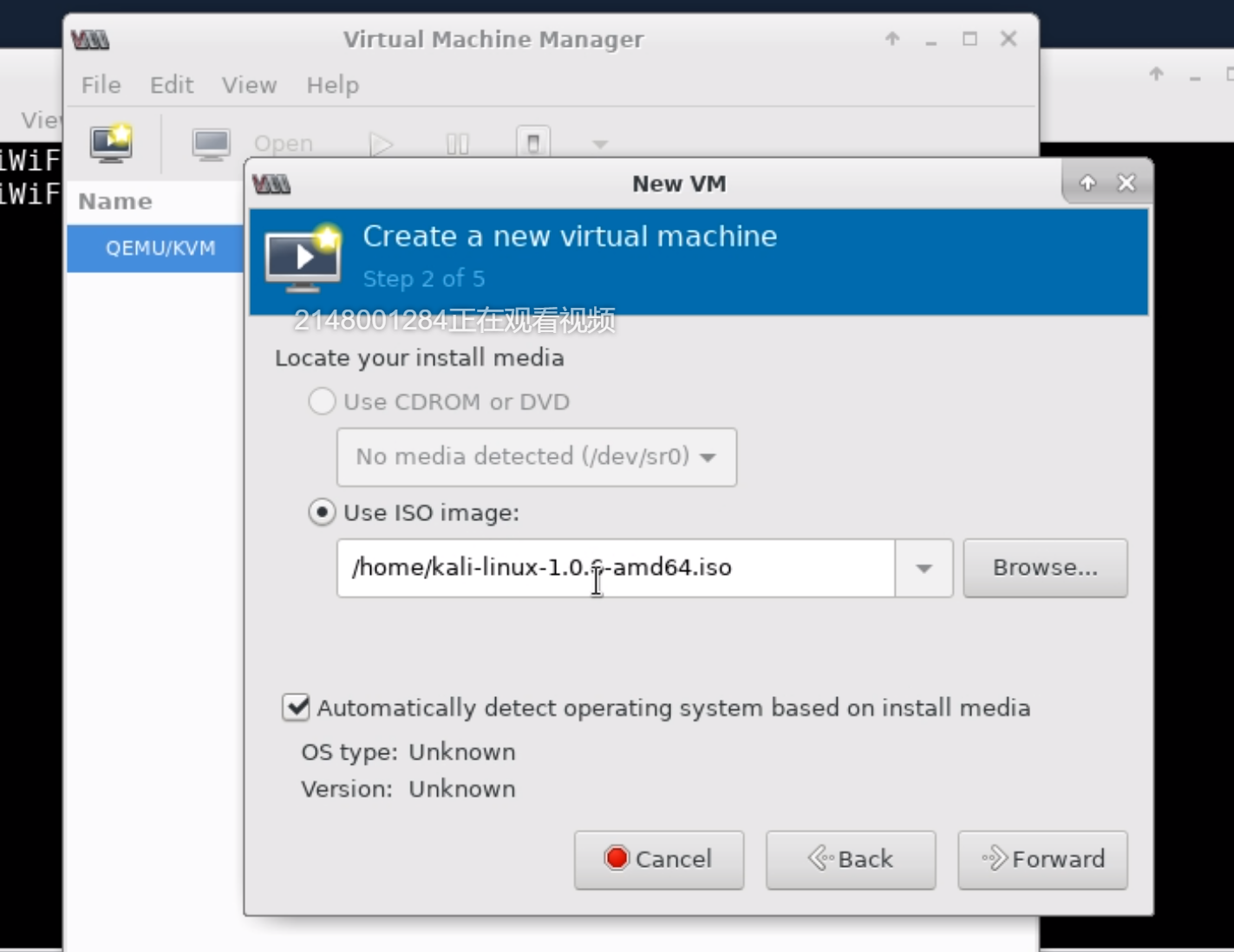Click the Virtual Machine Manager roll-up arrow
This screenshot has width=1234, height=952.
892,39
